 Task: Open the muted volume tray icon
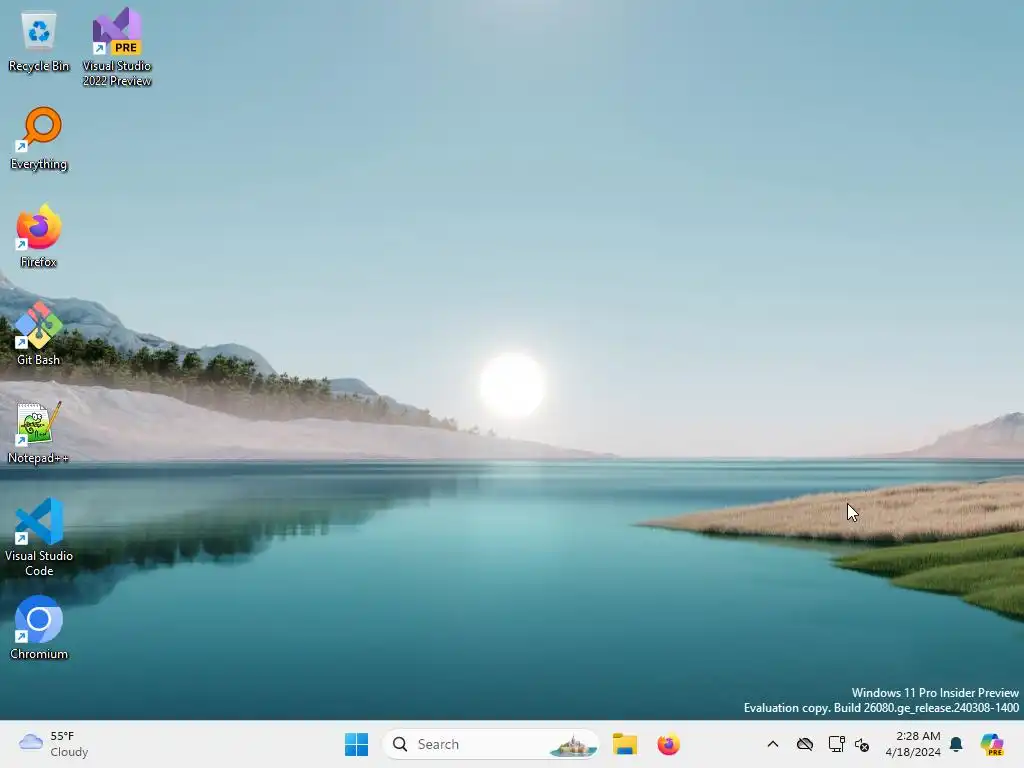(862, 744)
